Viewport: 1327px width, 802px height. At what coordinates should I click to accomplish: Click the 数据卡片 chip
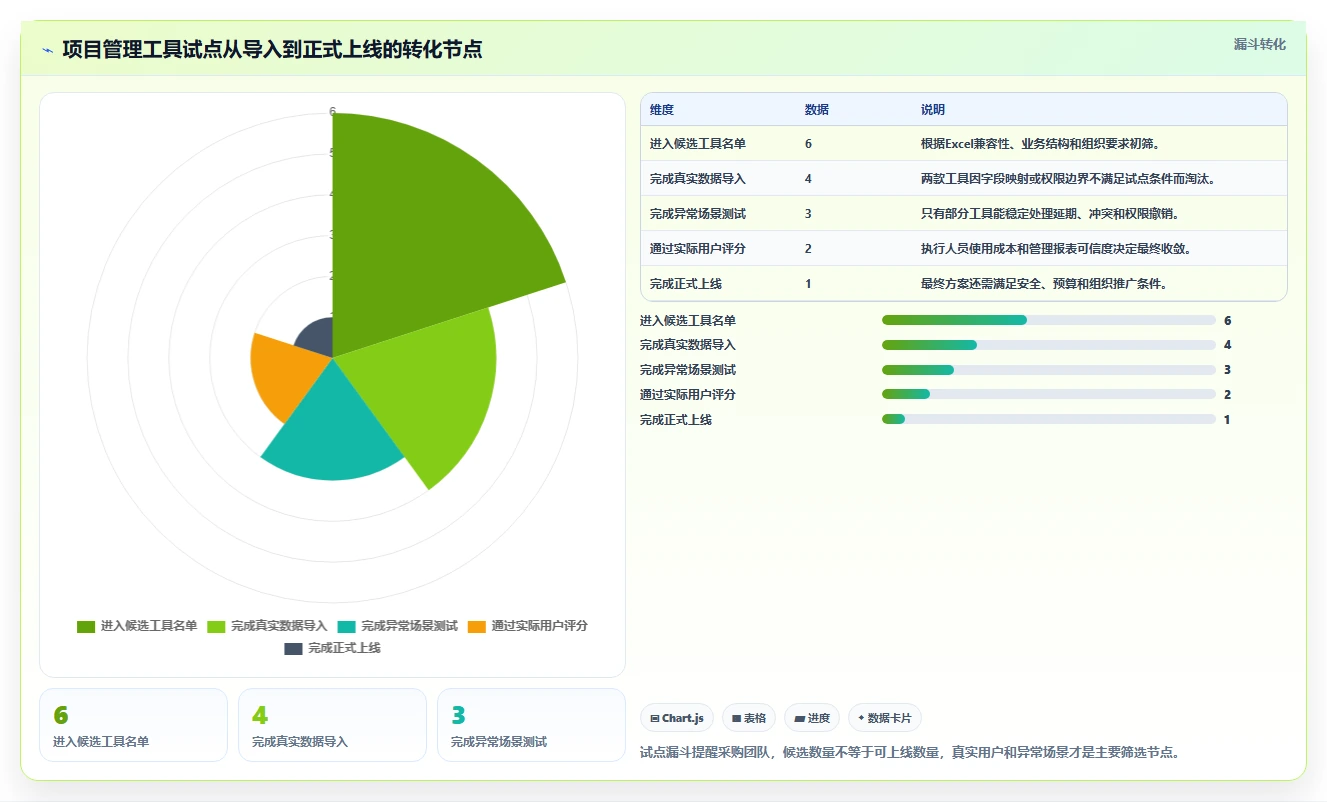pyautogui.click(x=885, y=718)
